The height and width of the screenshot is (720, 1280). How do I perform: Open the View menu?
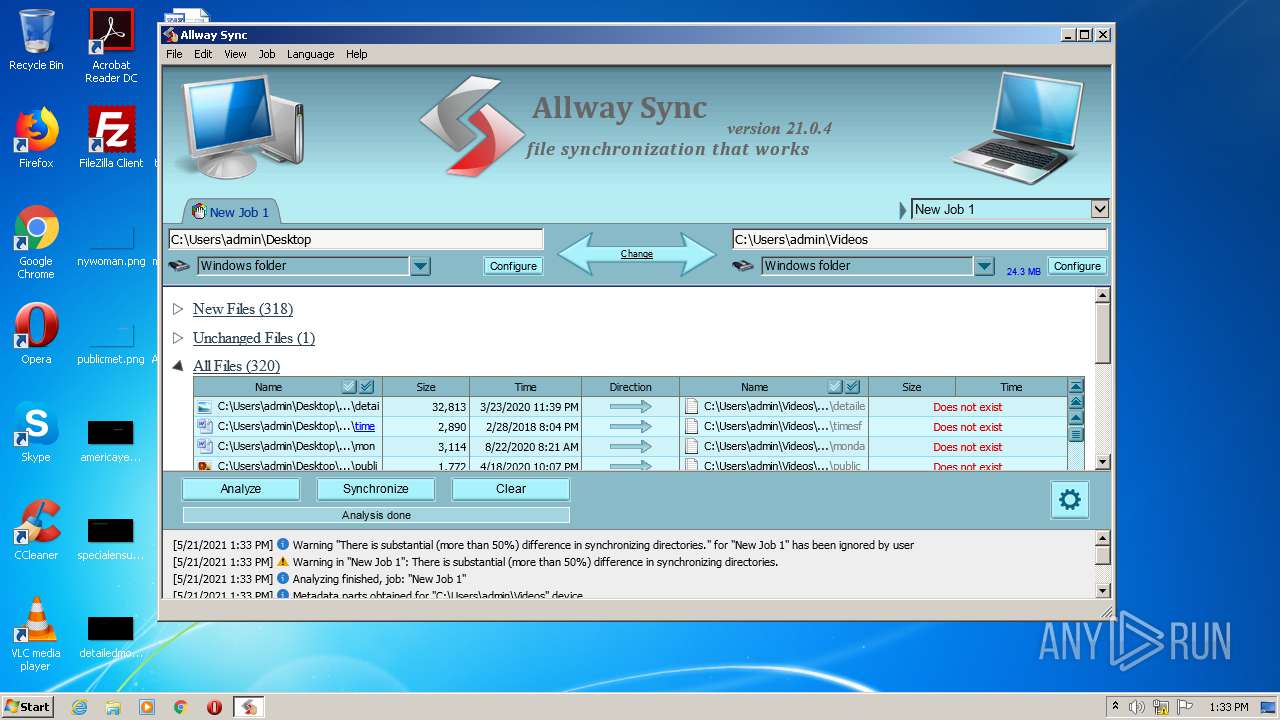(x=235, y=54)
